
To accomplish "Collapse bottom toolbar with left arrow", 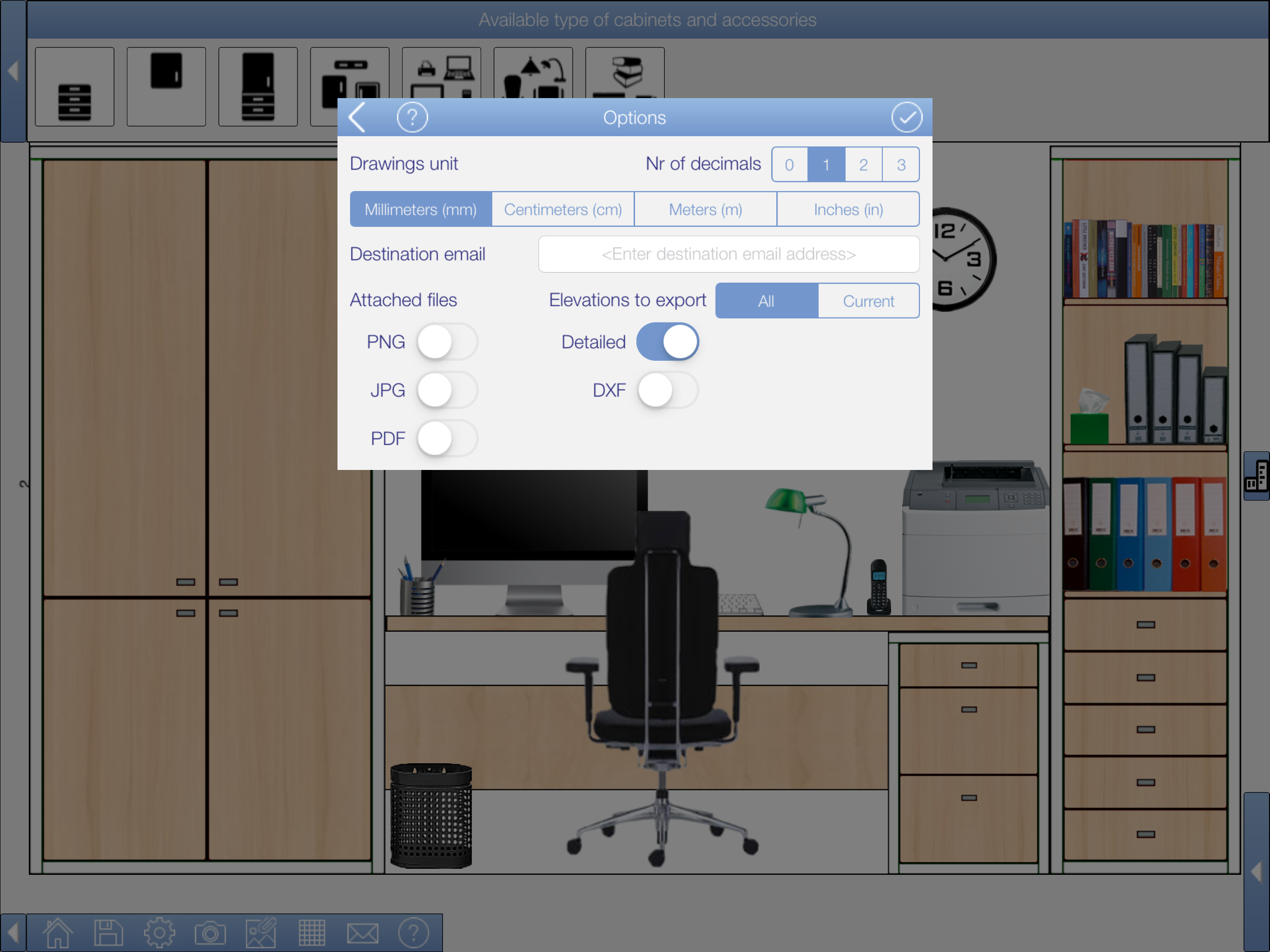I will (x=13, y=932).
